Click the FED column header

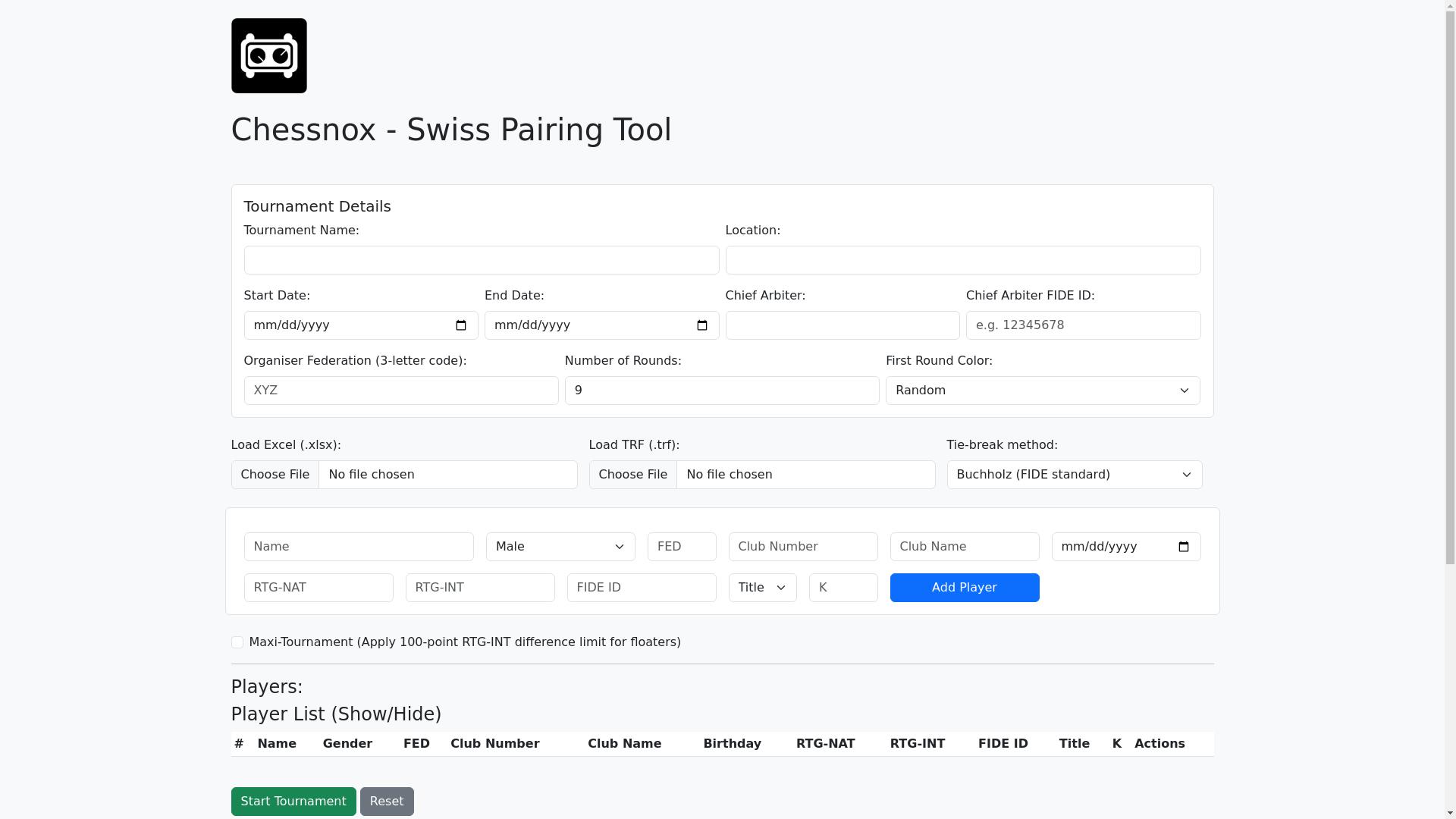point(416,744)
